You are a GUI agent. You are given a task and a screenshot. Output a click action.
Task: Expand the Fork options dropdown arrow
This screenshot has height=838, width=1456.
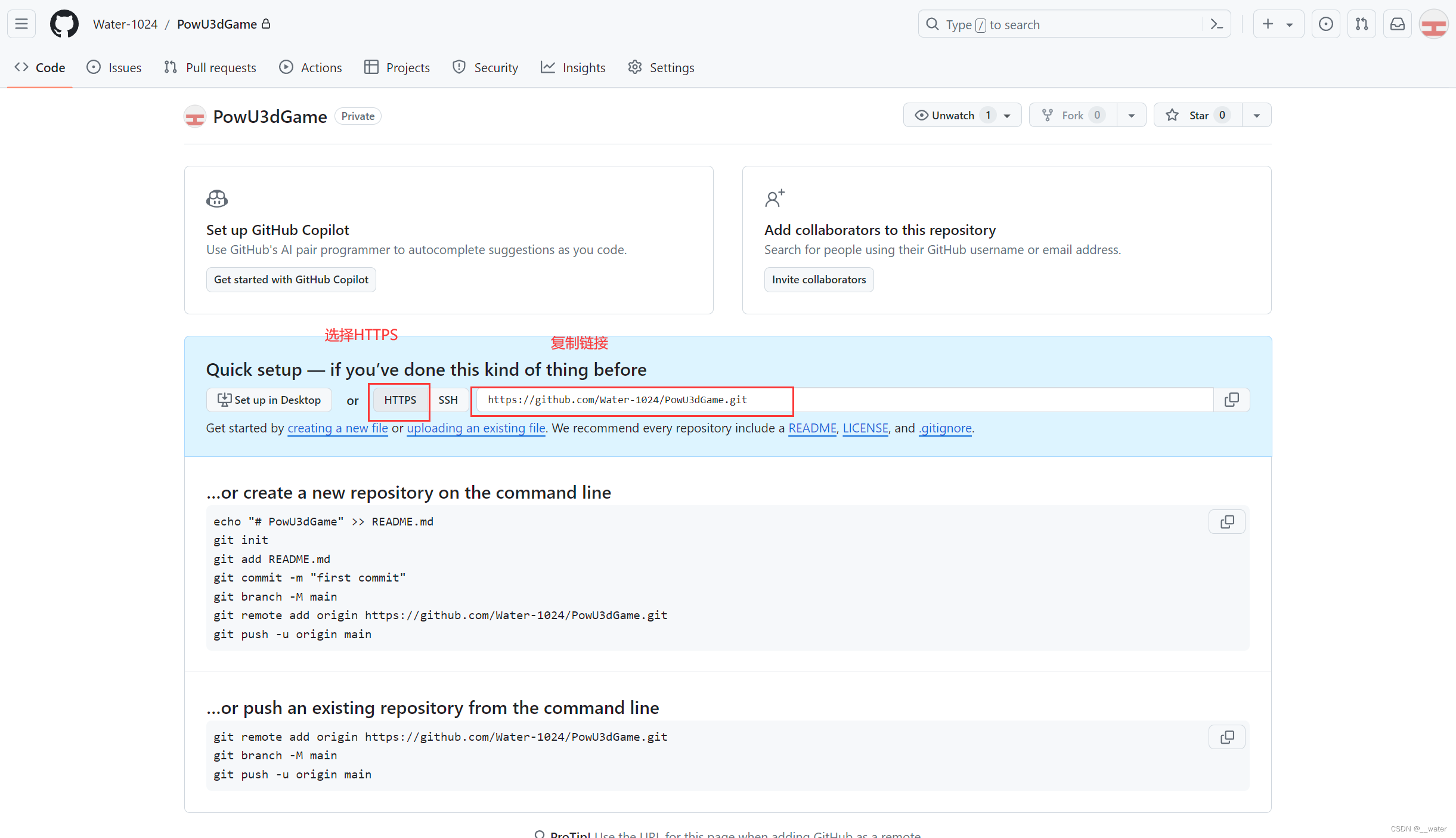click(x=1131, y=115)
